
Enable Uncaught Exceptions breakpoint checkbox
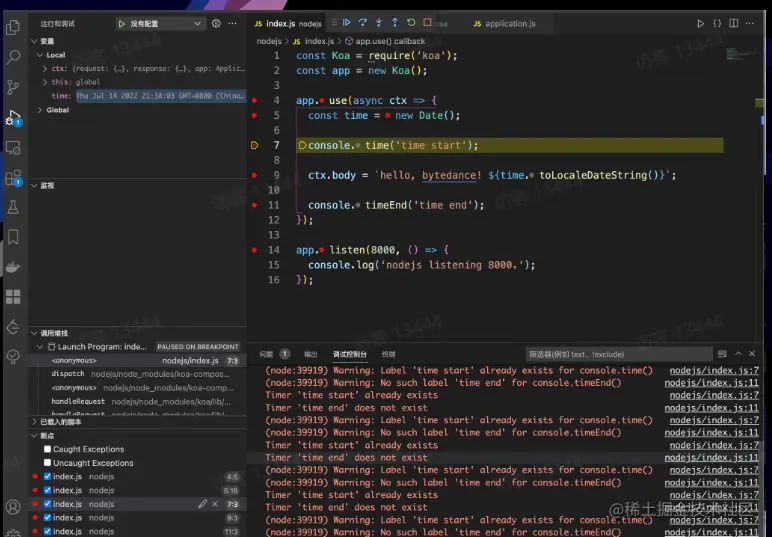click(47, 463)
